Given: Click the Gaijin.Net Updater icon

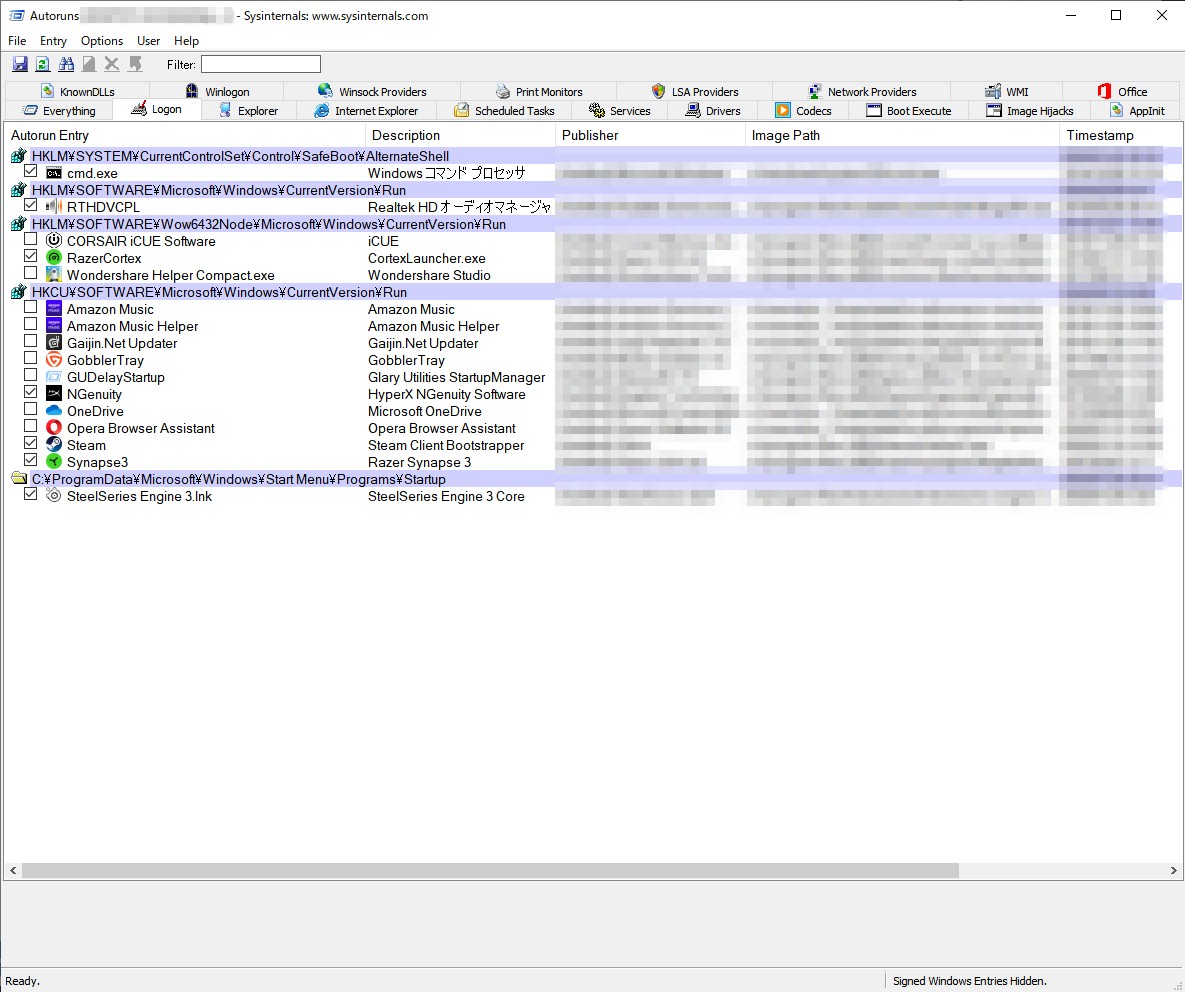Looking at the screenshot, I should [x=54, y=343].
